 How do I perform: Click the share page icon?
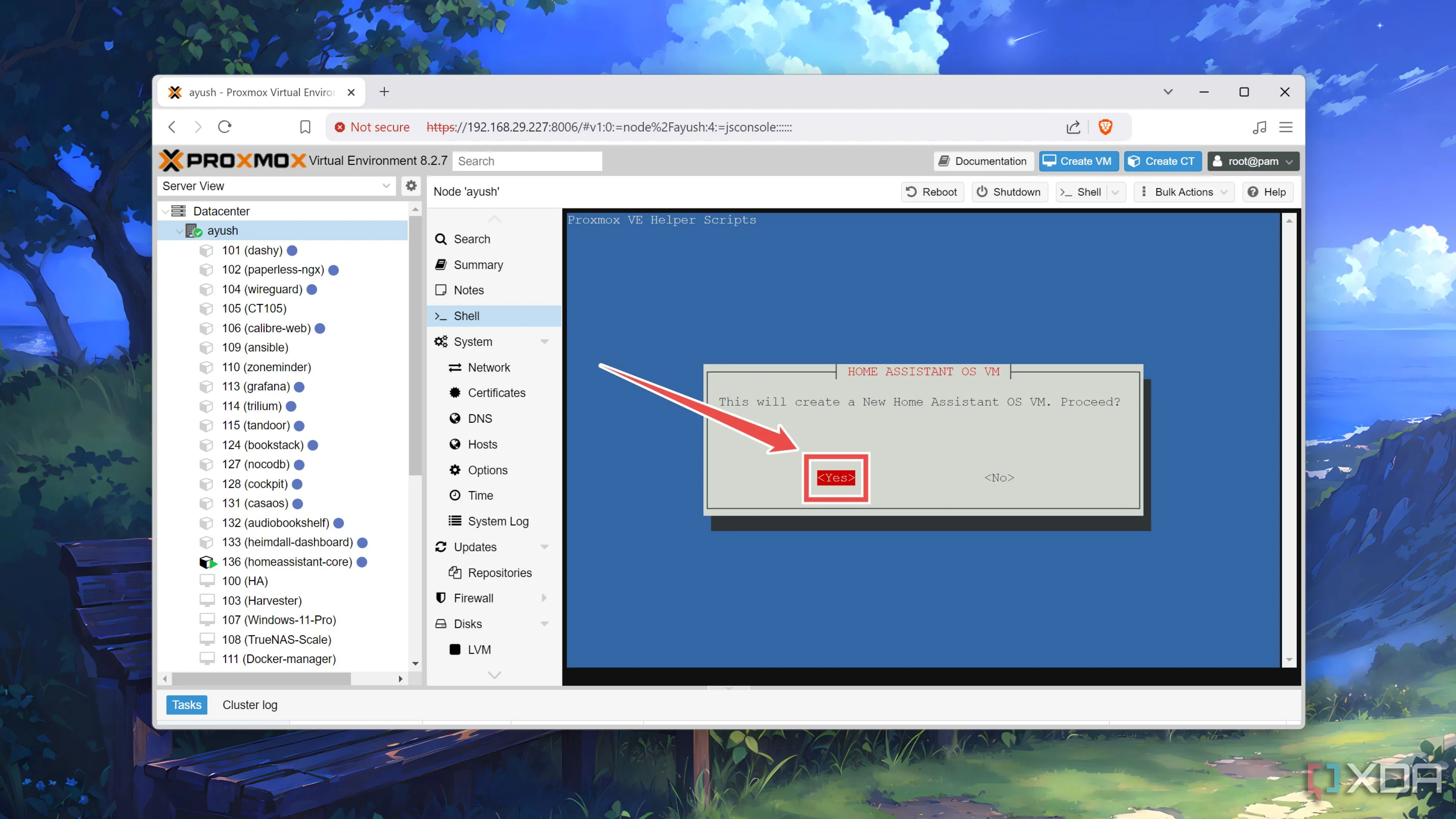tap(1073, 127)
